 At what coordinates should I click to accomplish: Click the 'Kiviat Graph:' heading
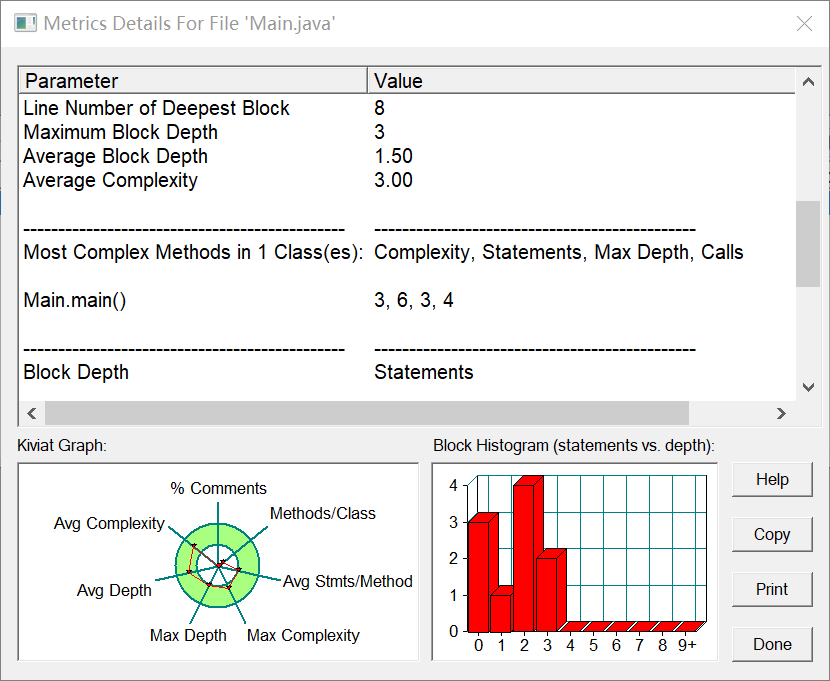point(62,446)
